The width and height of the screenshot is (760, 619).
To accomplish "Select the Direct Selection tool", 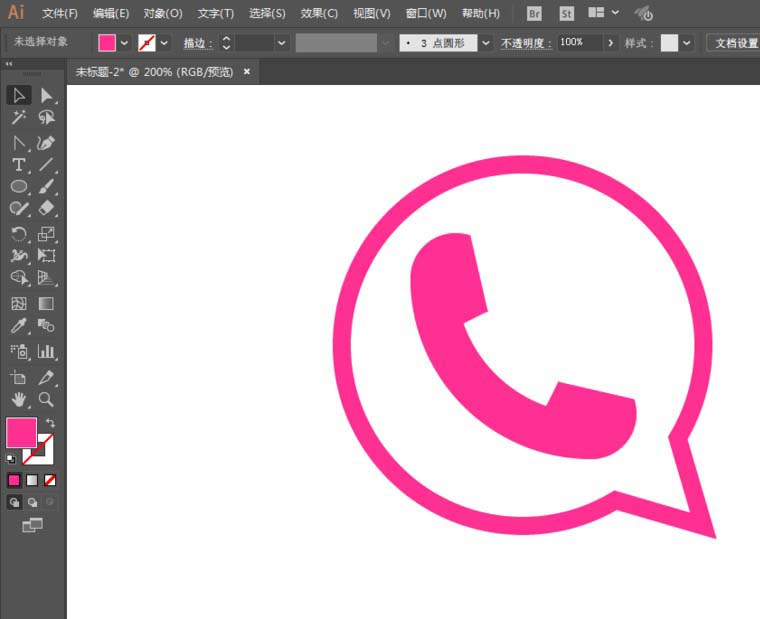I will 46,95.
